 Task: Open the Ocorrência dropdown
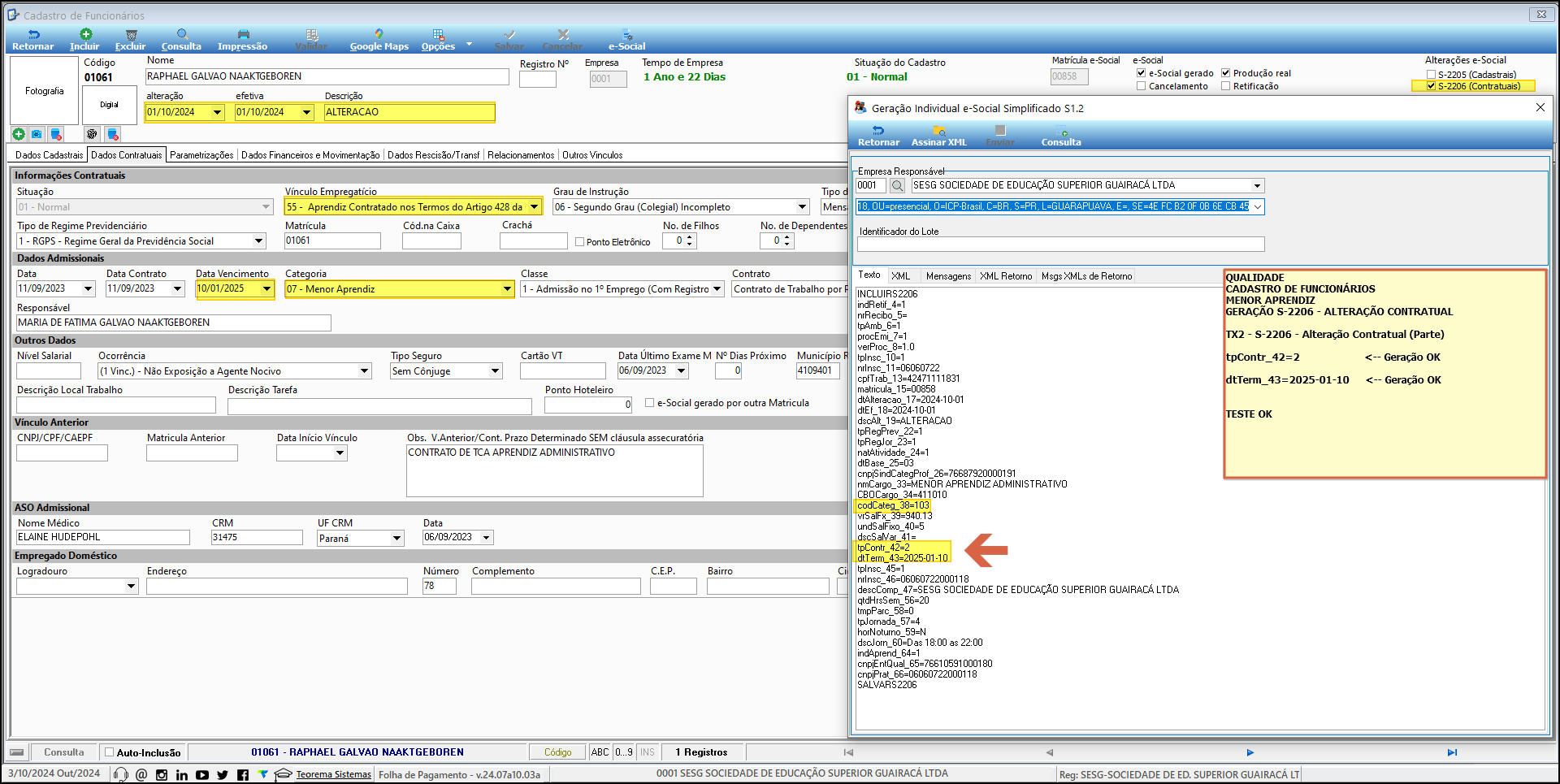364,371
